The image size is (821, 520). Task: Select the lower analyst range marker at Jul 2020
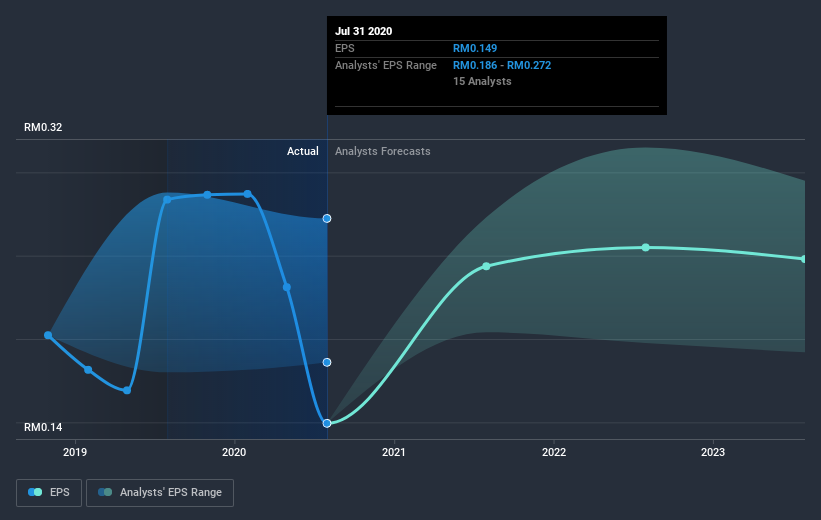click(x=327, y=362)
